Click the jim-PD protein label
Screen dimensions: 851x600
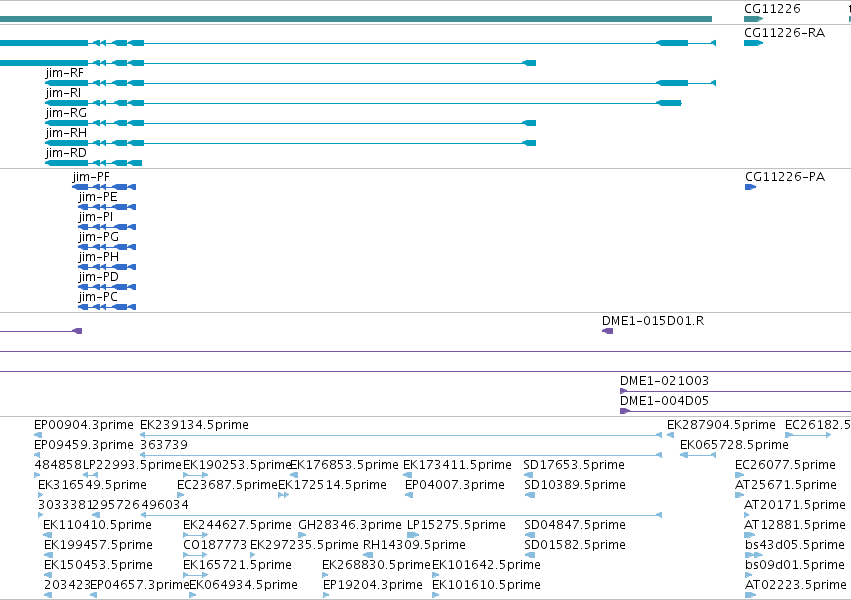point(98,277)
